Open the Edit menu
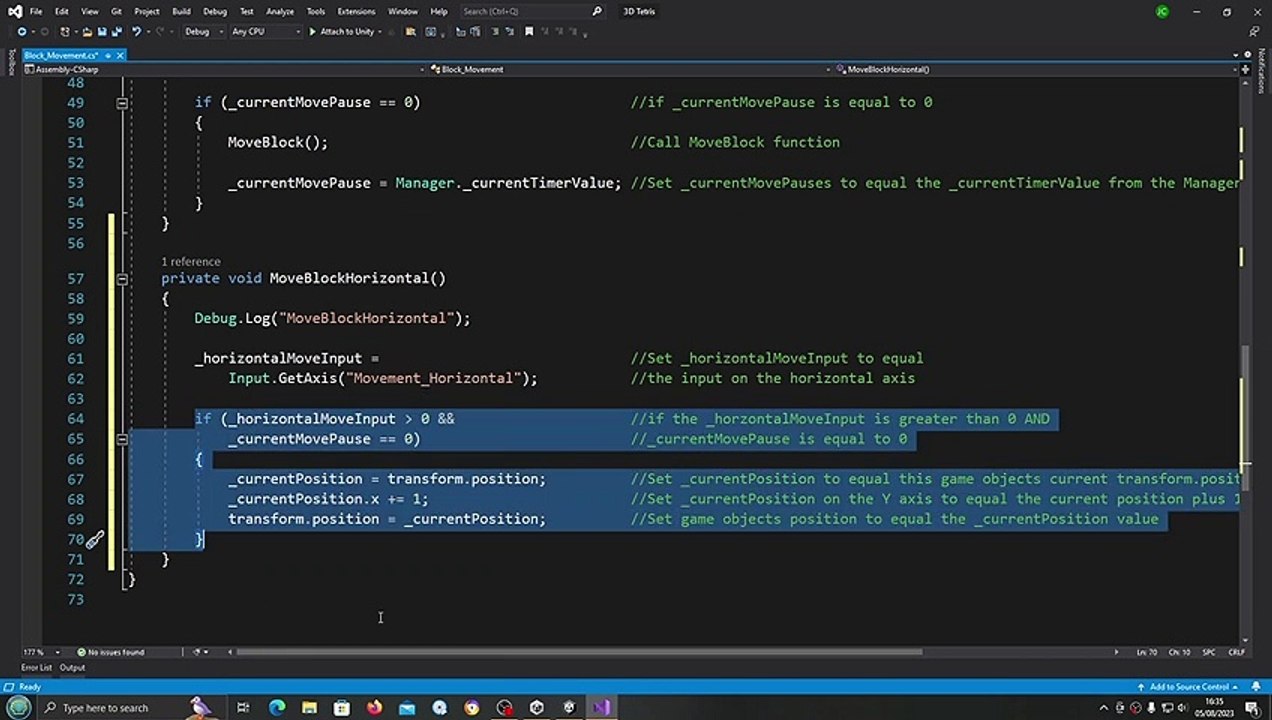Screen dimensions: 1272x720 [x=62, y=11]
